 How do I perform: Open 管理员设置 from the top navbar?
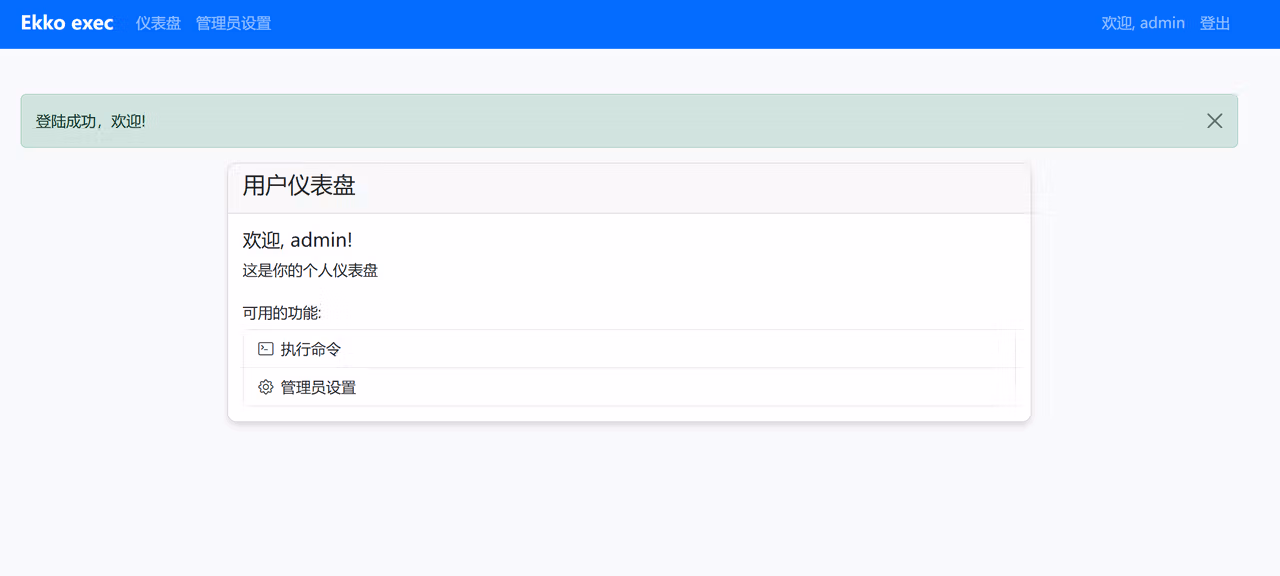click(x=233, y=23)
